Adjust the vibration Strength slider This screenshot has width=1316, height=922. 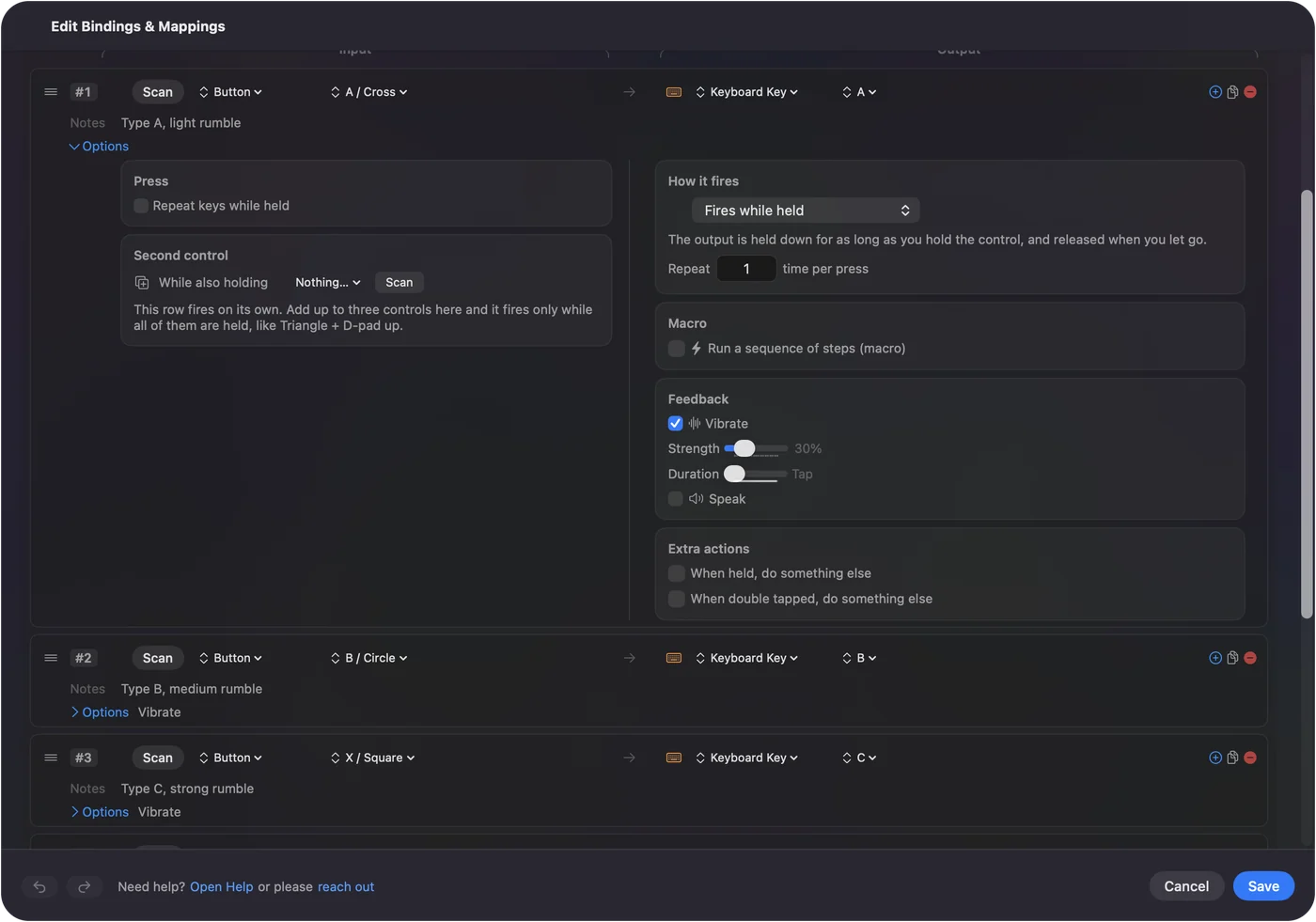pyautogui.click(x=756, y=448)
